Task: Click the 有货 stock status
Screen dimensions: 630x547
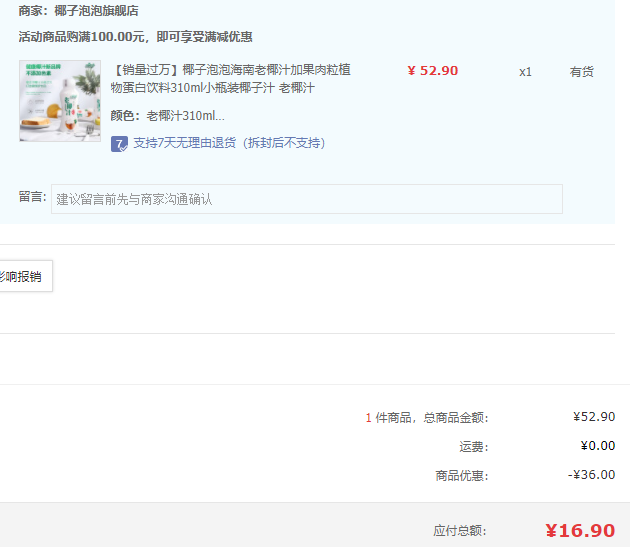Action: pyautogui.click(x=581, y=72)
